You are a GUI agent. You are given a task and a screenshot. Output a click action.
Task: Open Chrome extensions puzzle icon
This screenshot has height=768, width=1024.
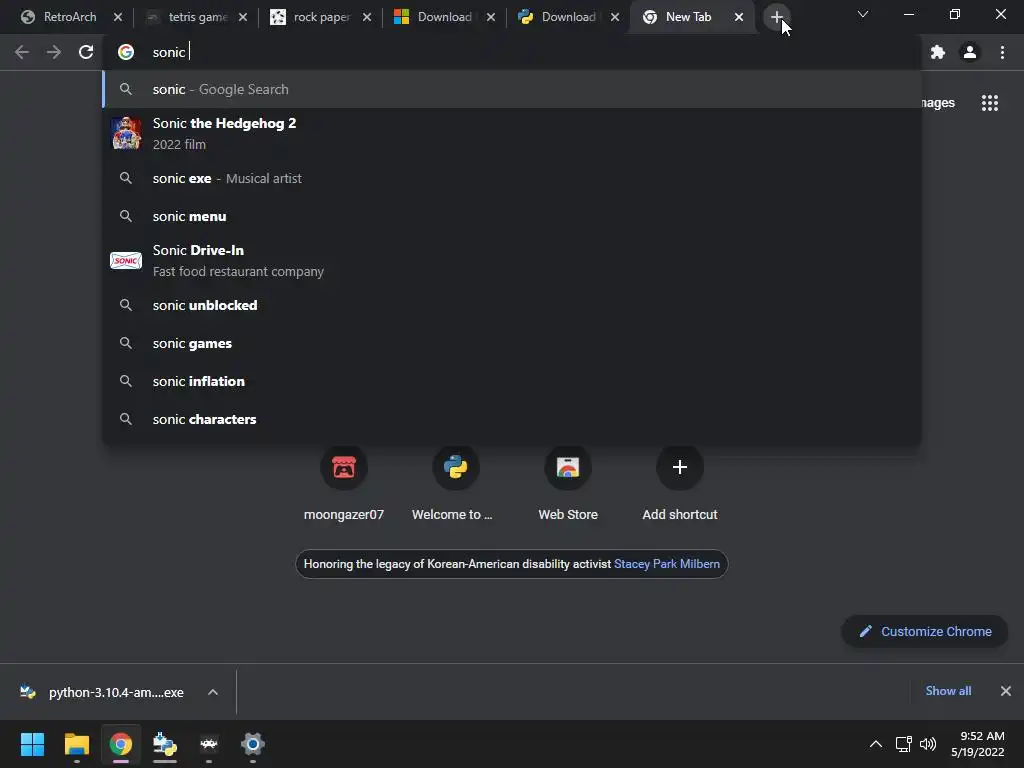[938, 52]
